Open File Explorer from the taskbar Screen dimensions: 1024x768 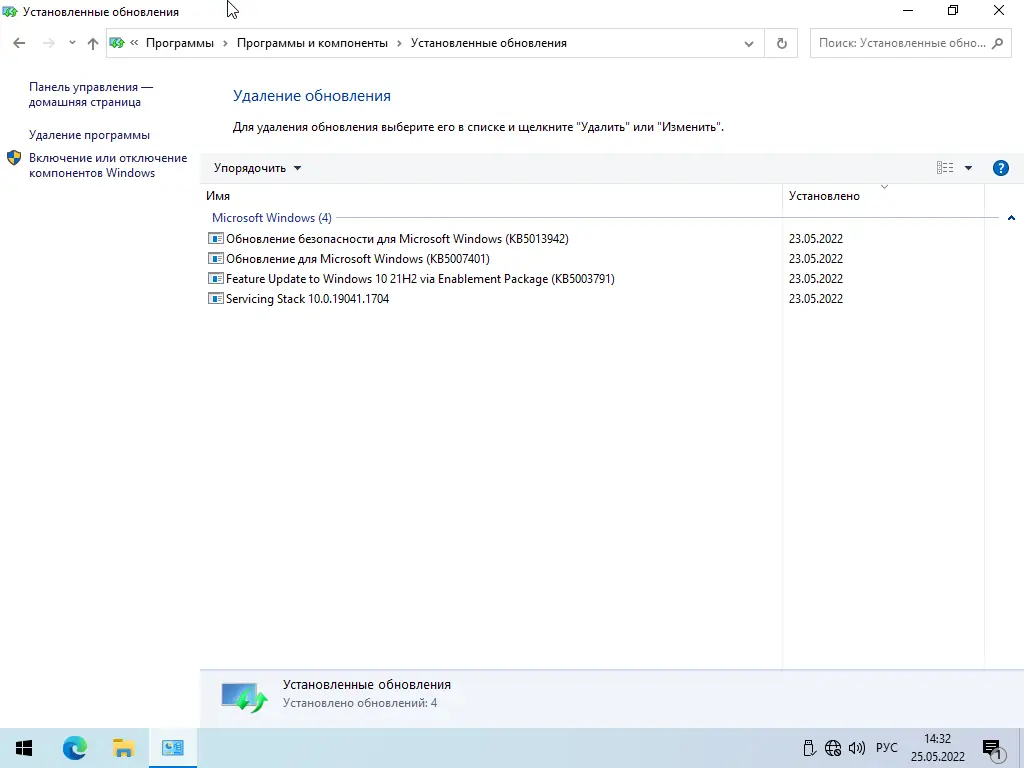pyautogui.click(x=123, y=748)
